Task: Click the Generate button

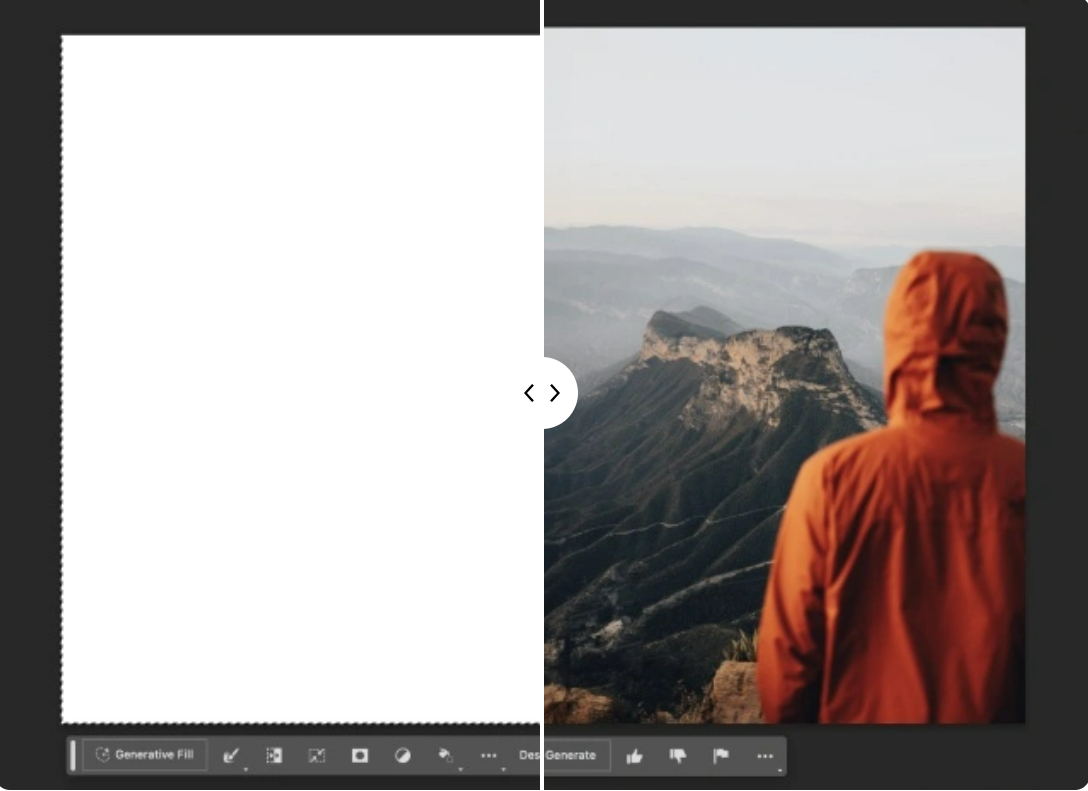Action: click(576, 756)
